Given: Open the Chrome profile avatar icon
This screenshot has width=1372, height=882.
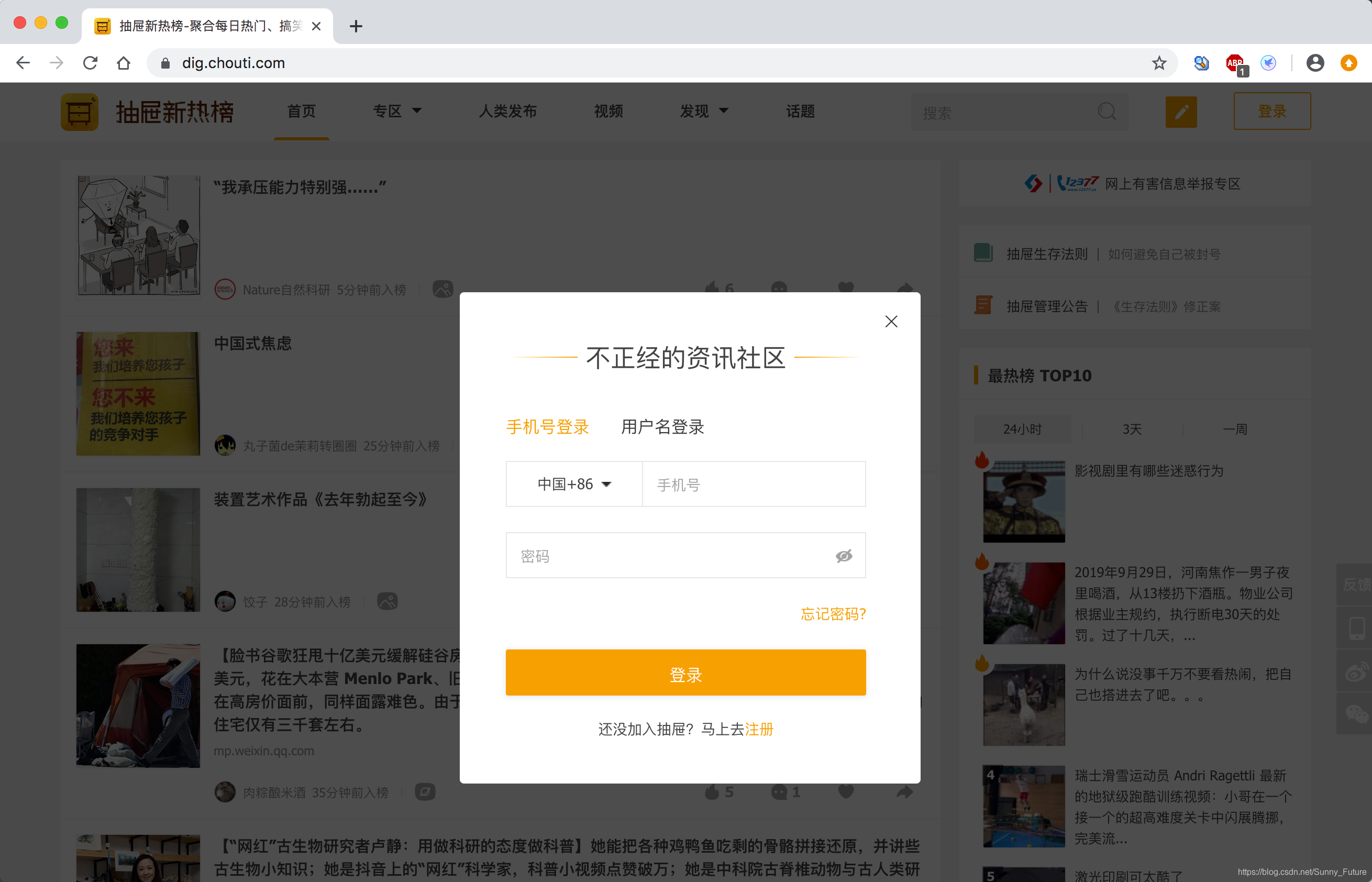Looking at the screenshot, I should coord(1315,63).
